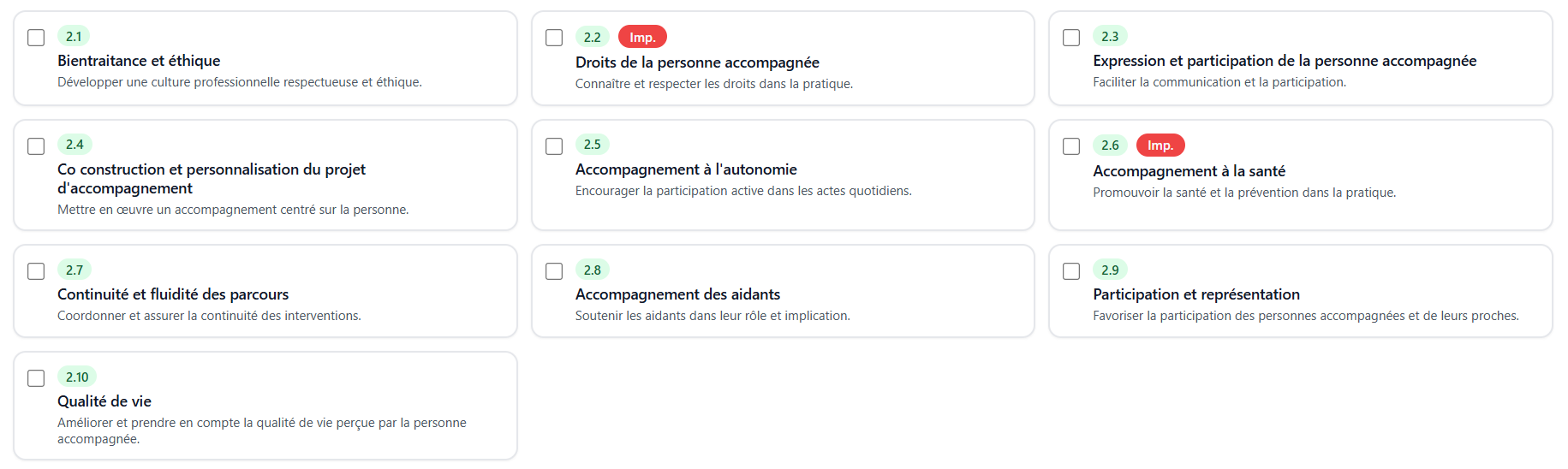Click the Expression et participation card title
This screenshot has height=469, width=1568.
point(1284,61)
